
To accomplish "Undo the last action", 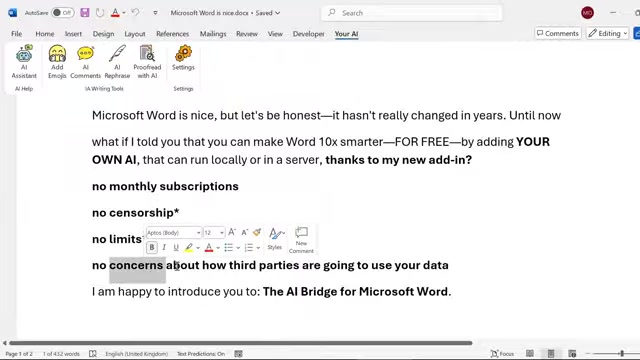I will click(x=135, y=13).
